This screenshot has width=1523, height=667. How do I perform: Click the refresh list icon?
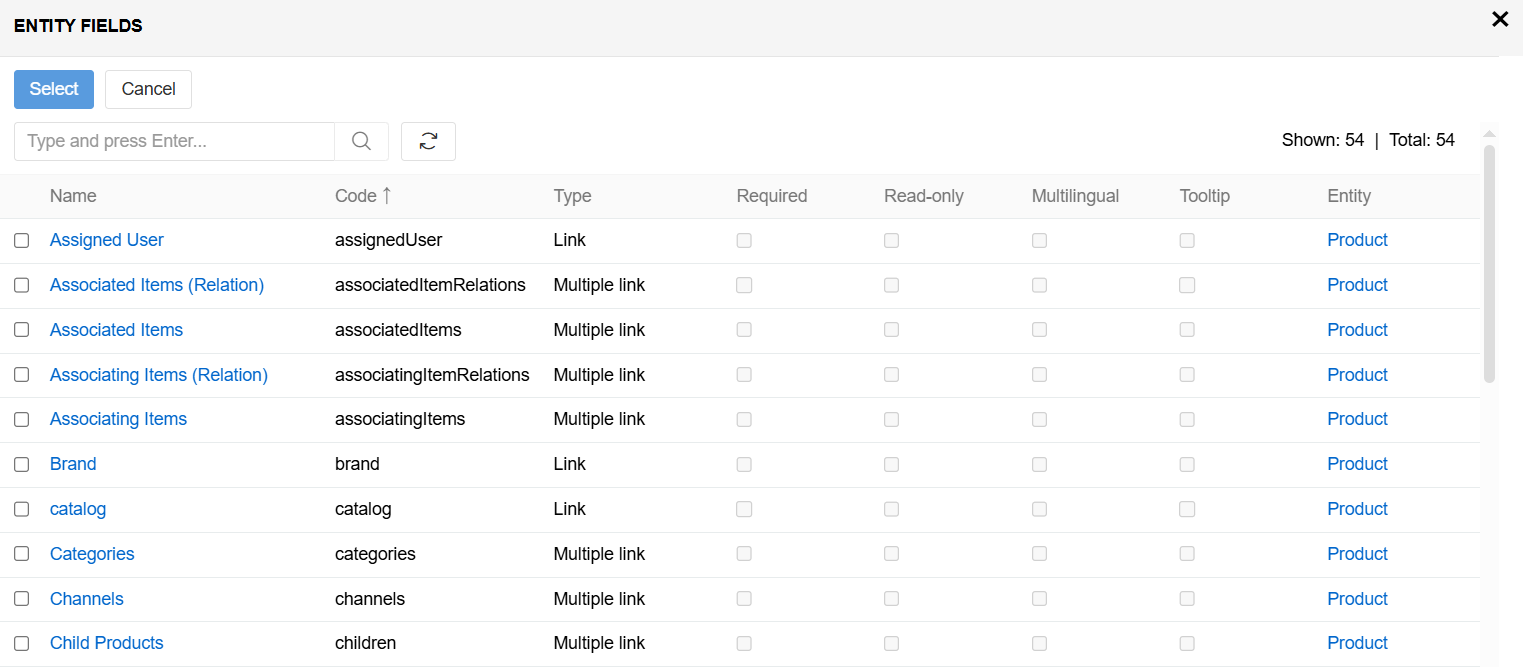tap(428, 141)
